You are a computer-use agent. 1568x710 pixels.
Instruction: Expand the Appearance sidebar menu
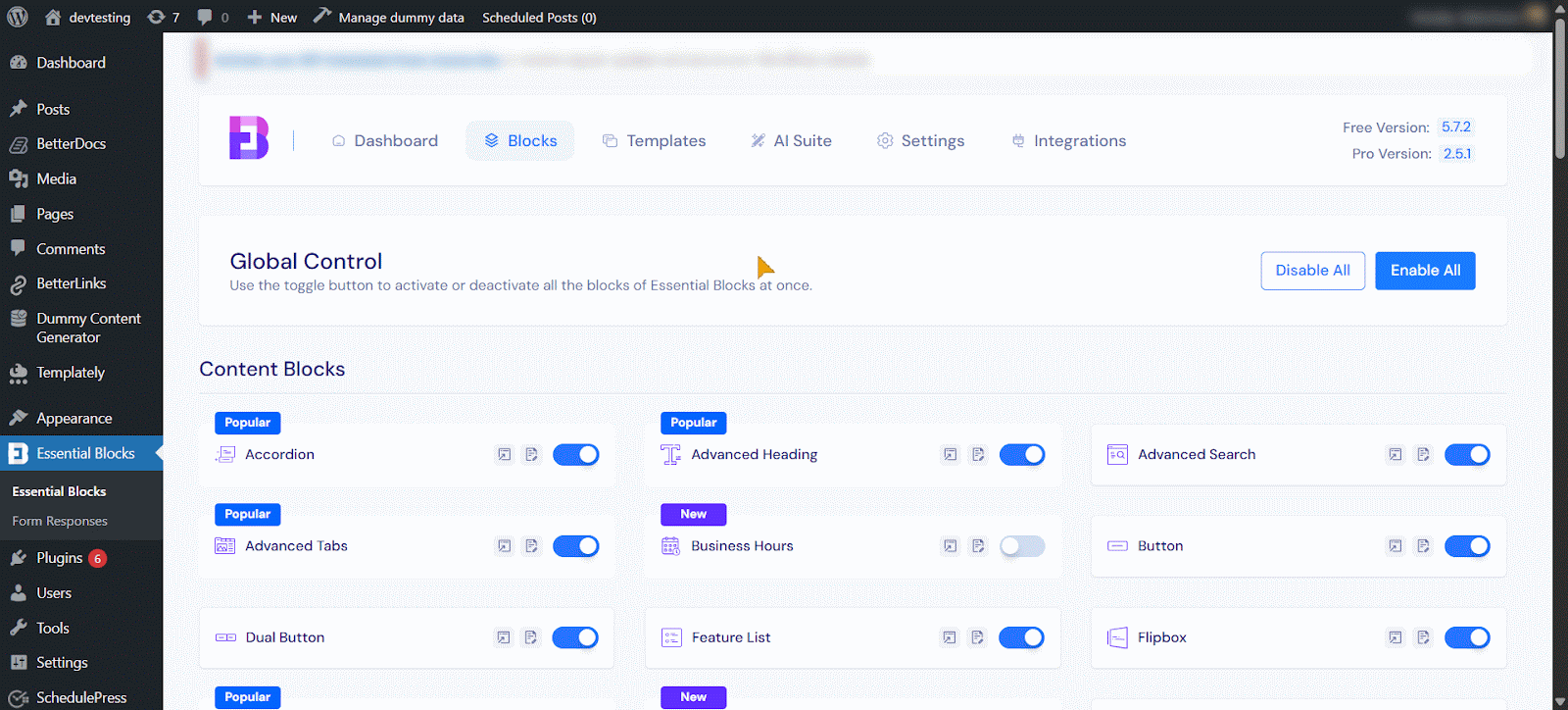coord(73,418)
